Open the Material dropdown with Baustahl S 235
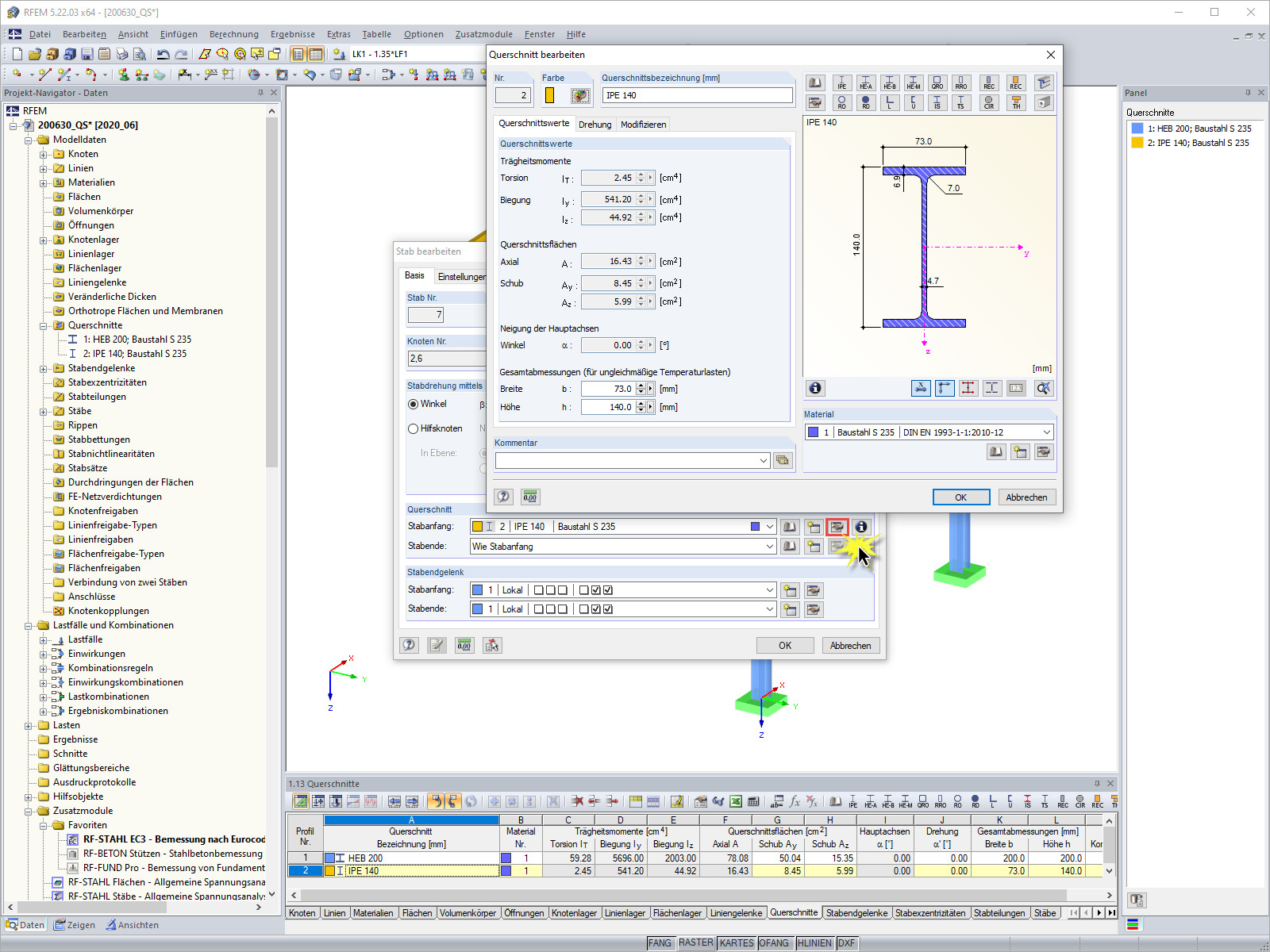 tap(1047, 432)
